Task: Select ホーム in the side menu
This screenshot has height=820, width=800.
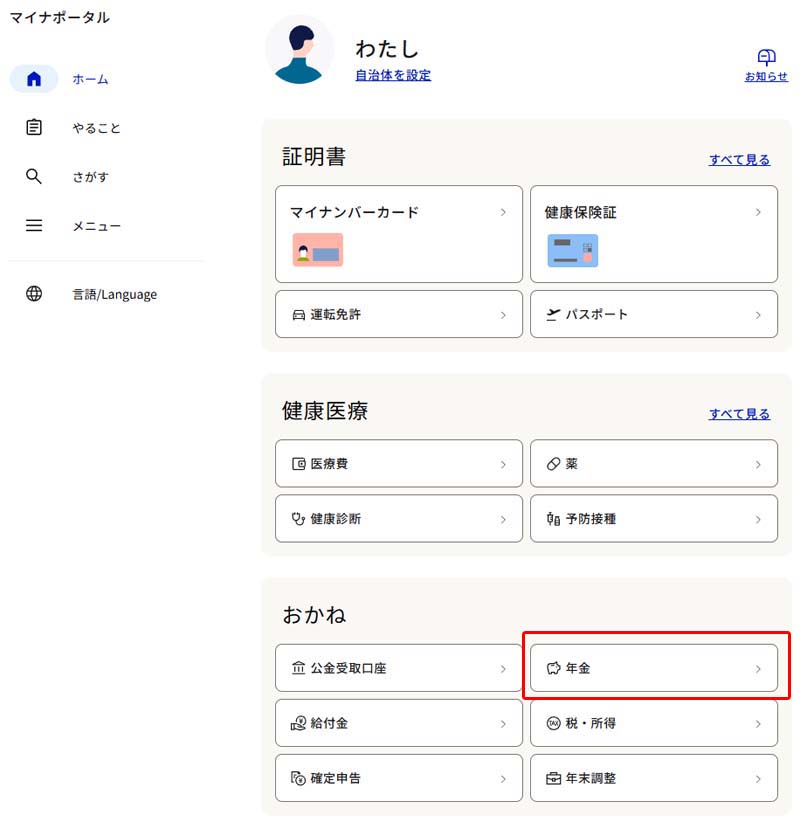Action: [x=90, y=79]
